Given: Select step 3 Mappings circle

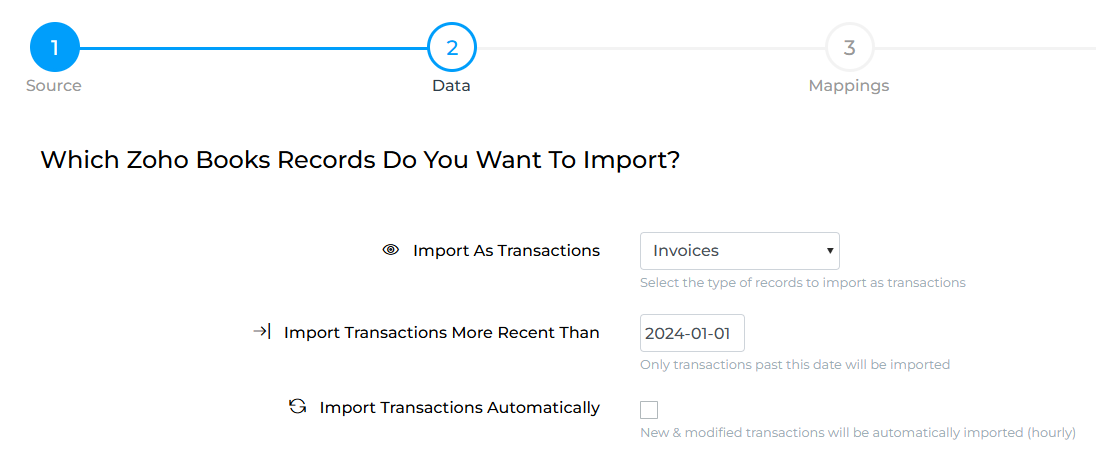Looking at the screenshot, I should pos(849,48).
